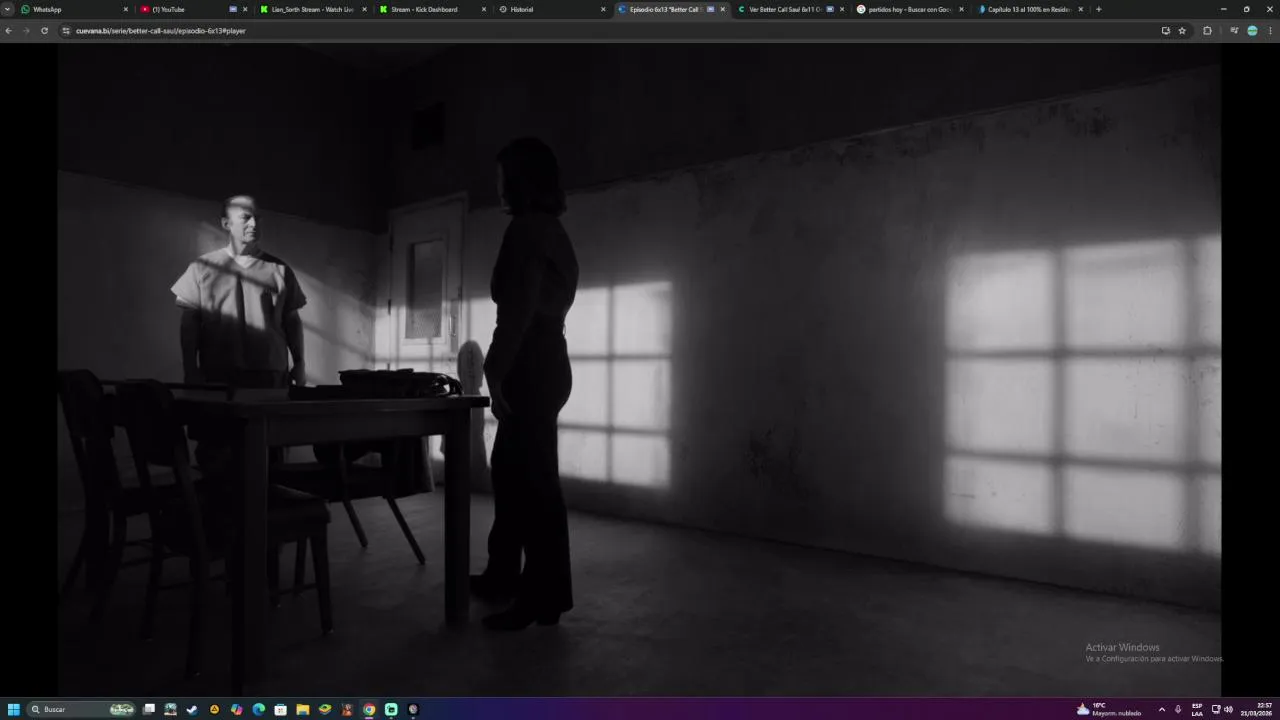The height and width of the screenshot is (720, 1280).
Task: Open the install/cast icon in address bar
Action: 1166,31
